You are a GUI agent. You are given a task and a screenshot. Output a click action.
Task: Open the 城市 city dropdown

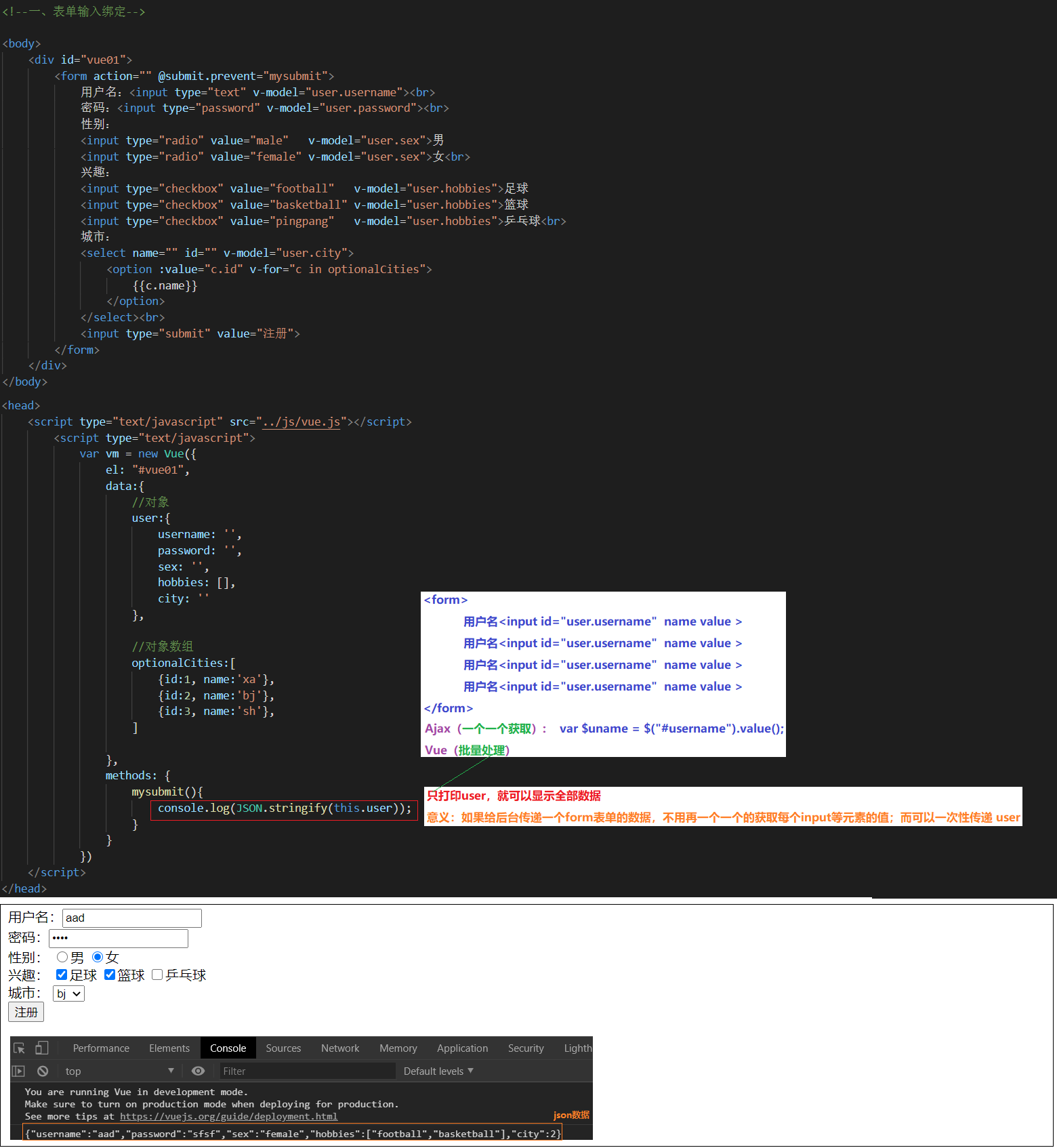68,994
